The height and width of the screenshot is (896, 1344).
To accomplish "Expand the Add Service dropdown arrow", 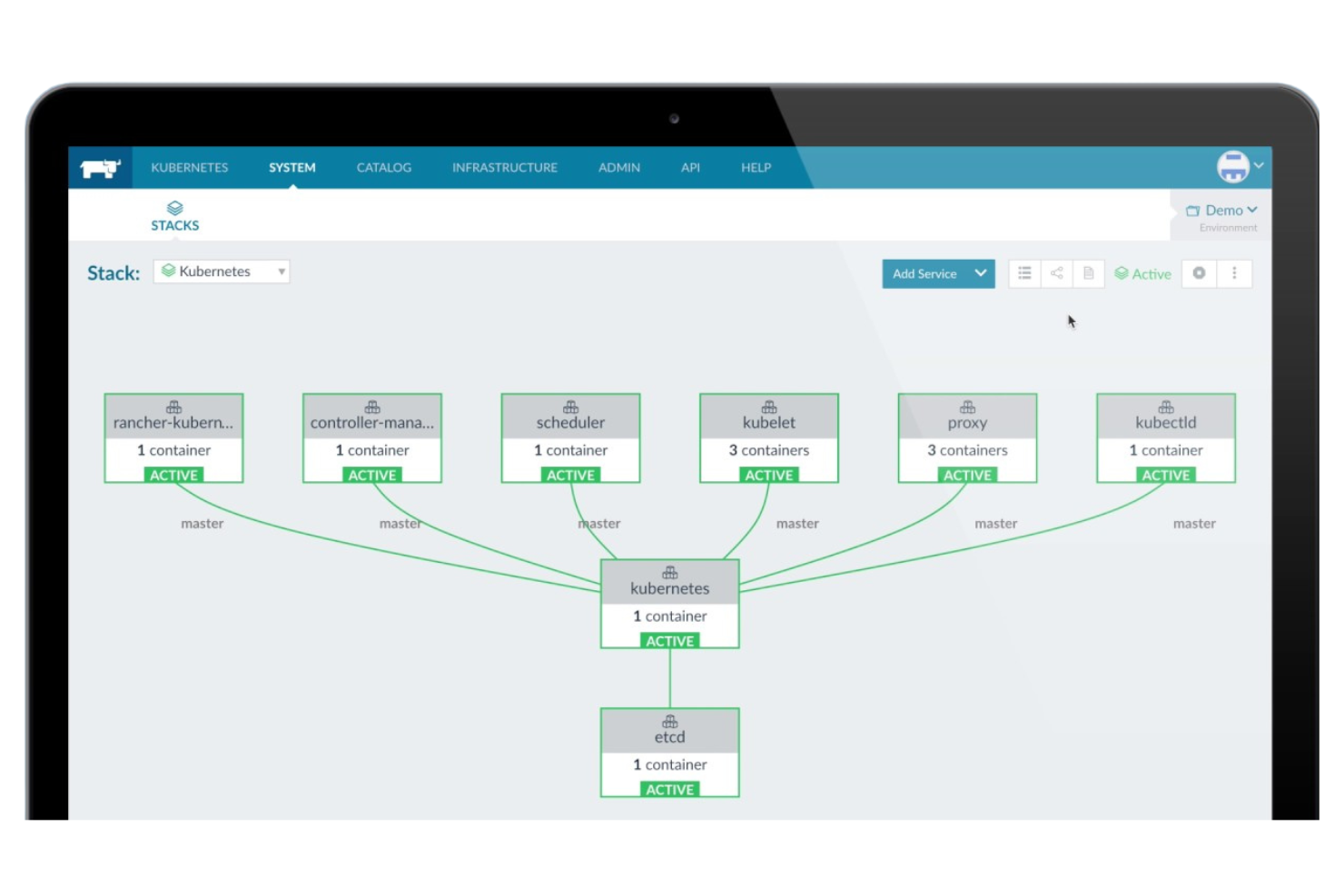I will point(981,273).
